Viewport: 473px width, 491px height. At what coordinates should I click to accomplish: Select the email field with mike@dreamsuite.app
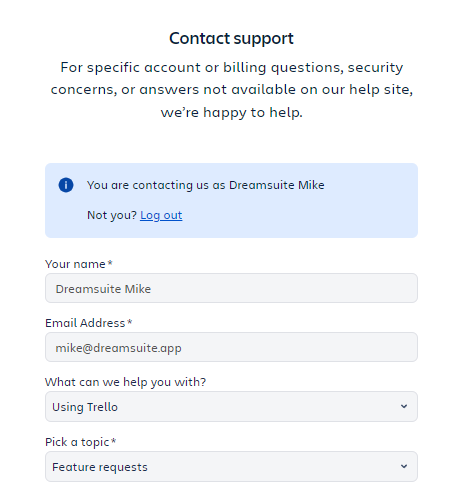click(231, 347)
